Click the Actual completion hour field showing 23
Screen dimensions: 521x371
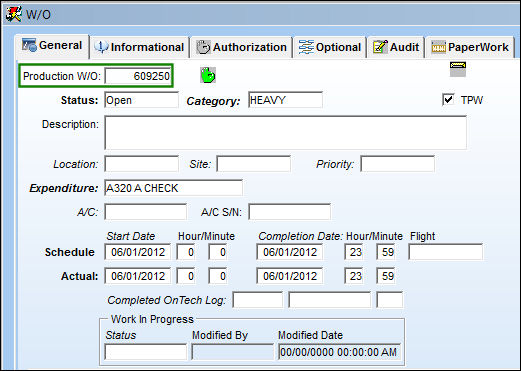tap(354, 276)
